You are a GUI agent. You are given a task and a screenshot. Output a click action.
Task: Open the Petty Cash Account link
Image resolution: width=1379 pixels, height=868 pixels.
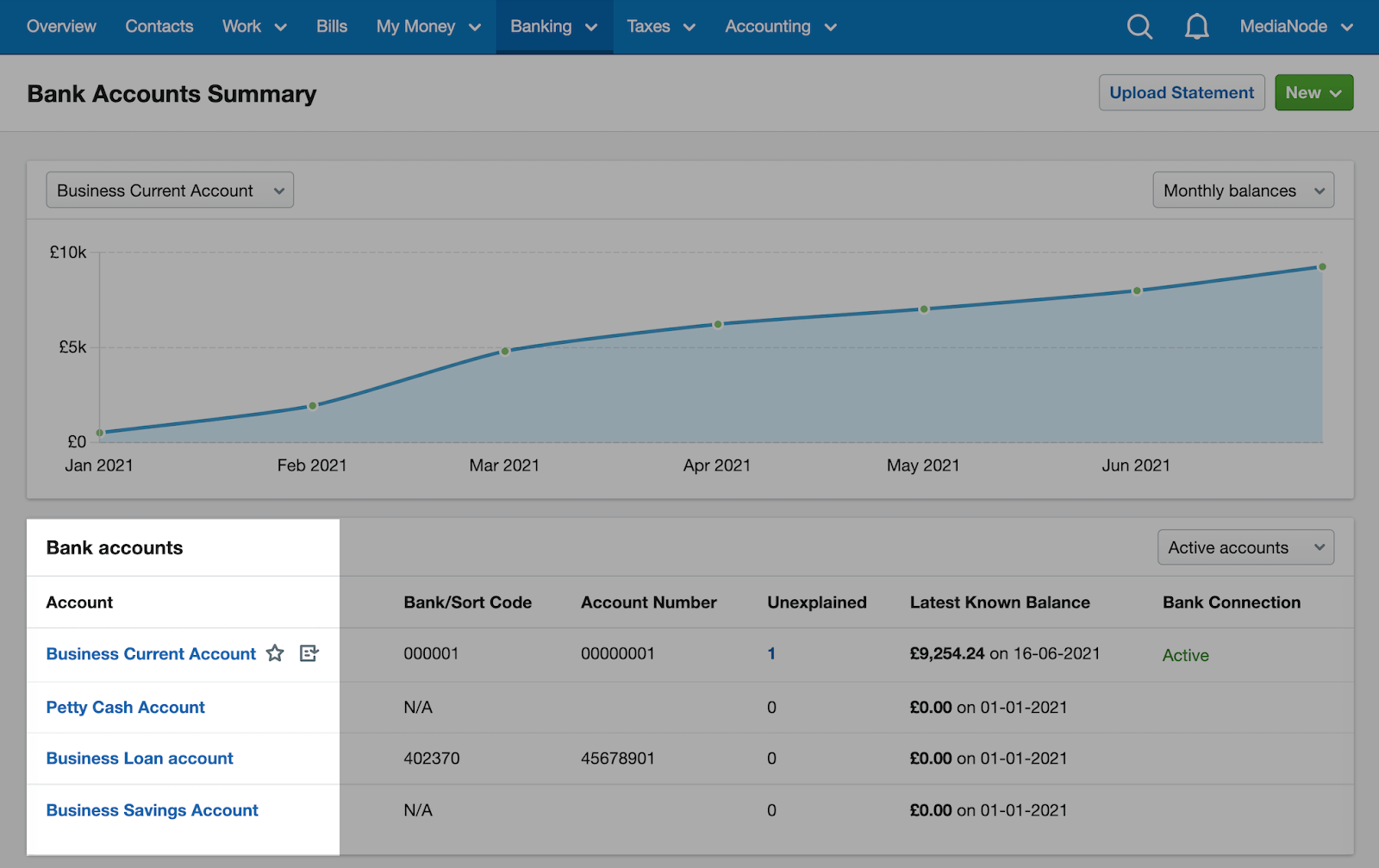pos(125,707)
